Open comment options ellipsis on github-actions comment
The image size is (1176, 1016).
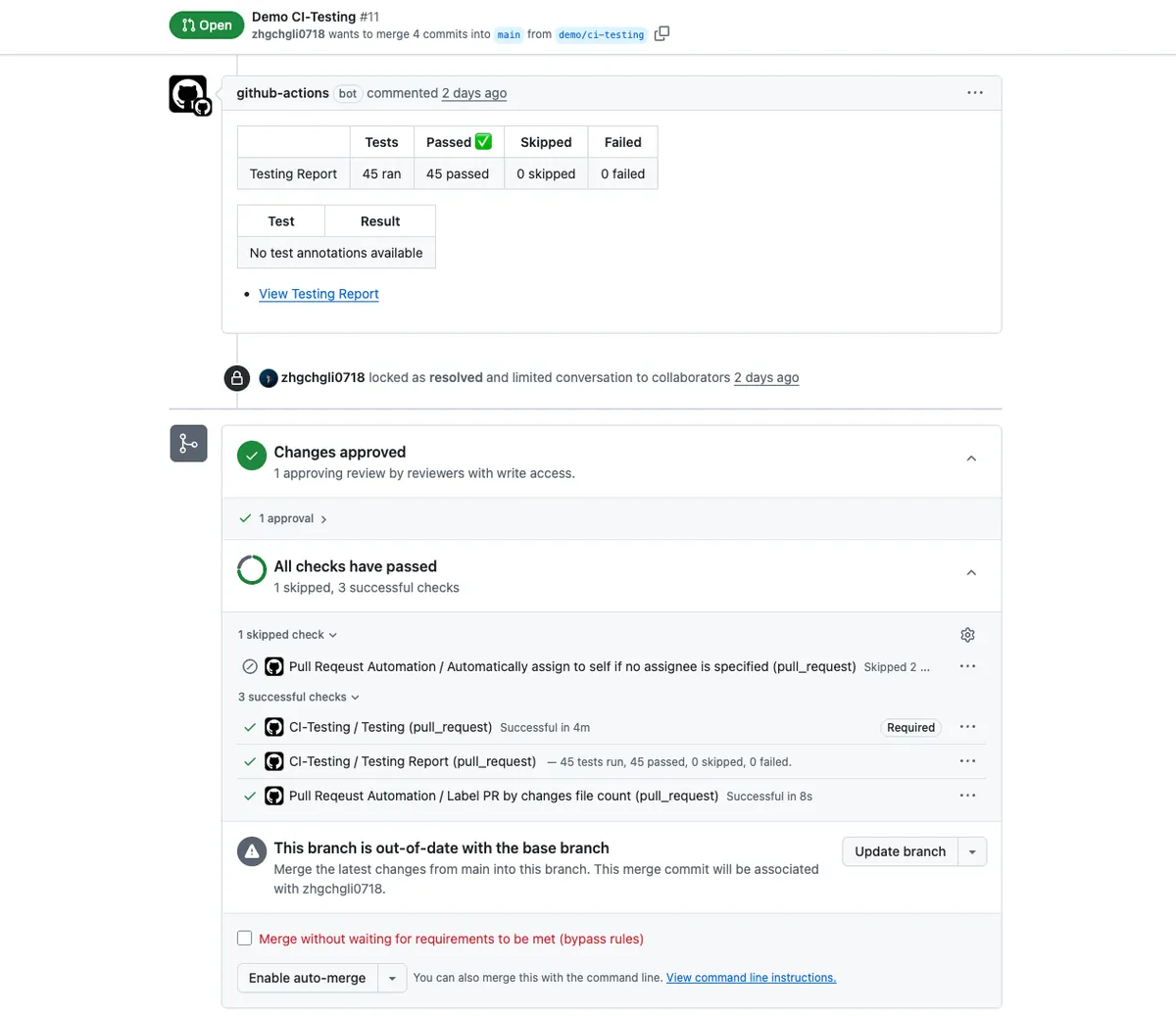[x=974, y=93]
